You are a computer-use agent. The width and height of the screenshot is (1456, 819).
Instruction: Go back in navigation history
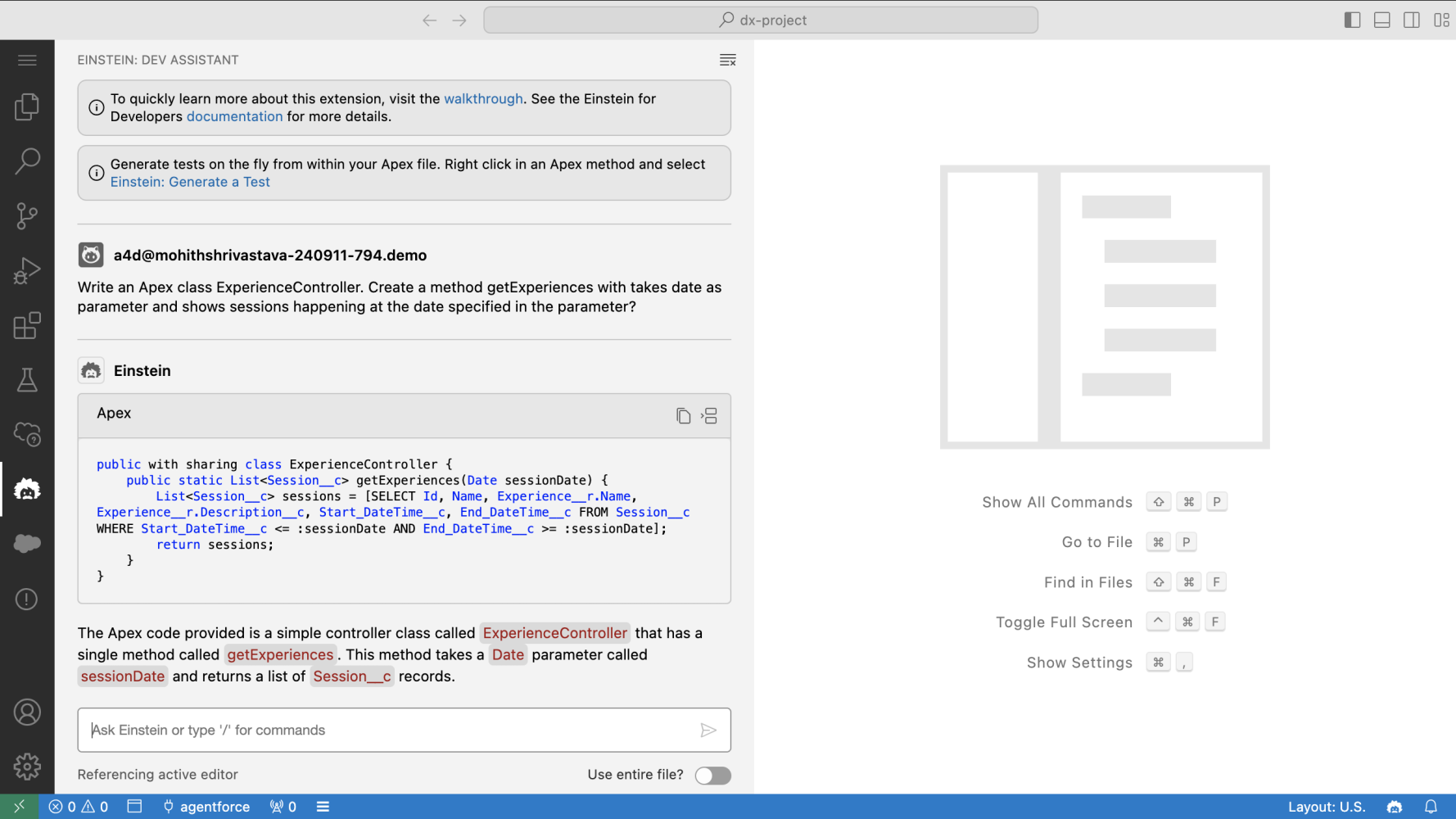point(429,20)
